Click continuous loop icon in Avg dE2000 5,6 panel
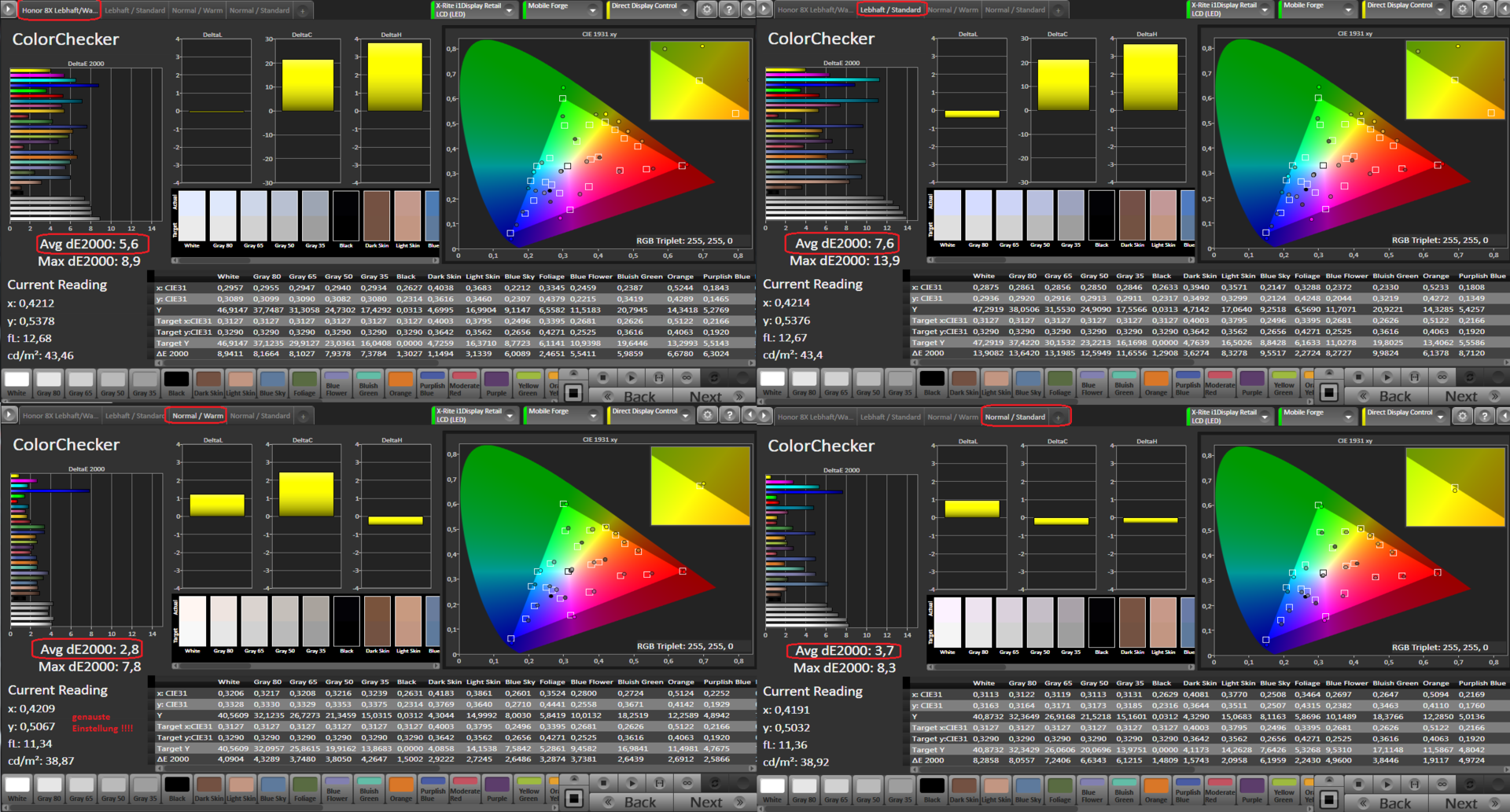 coord(687,377)
